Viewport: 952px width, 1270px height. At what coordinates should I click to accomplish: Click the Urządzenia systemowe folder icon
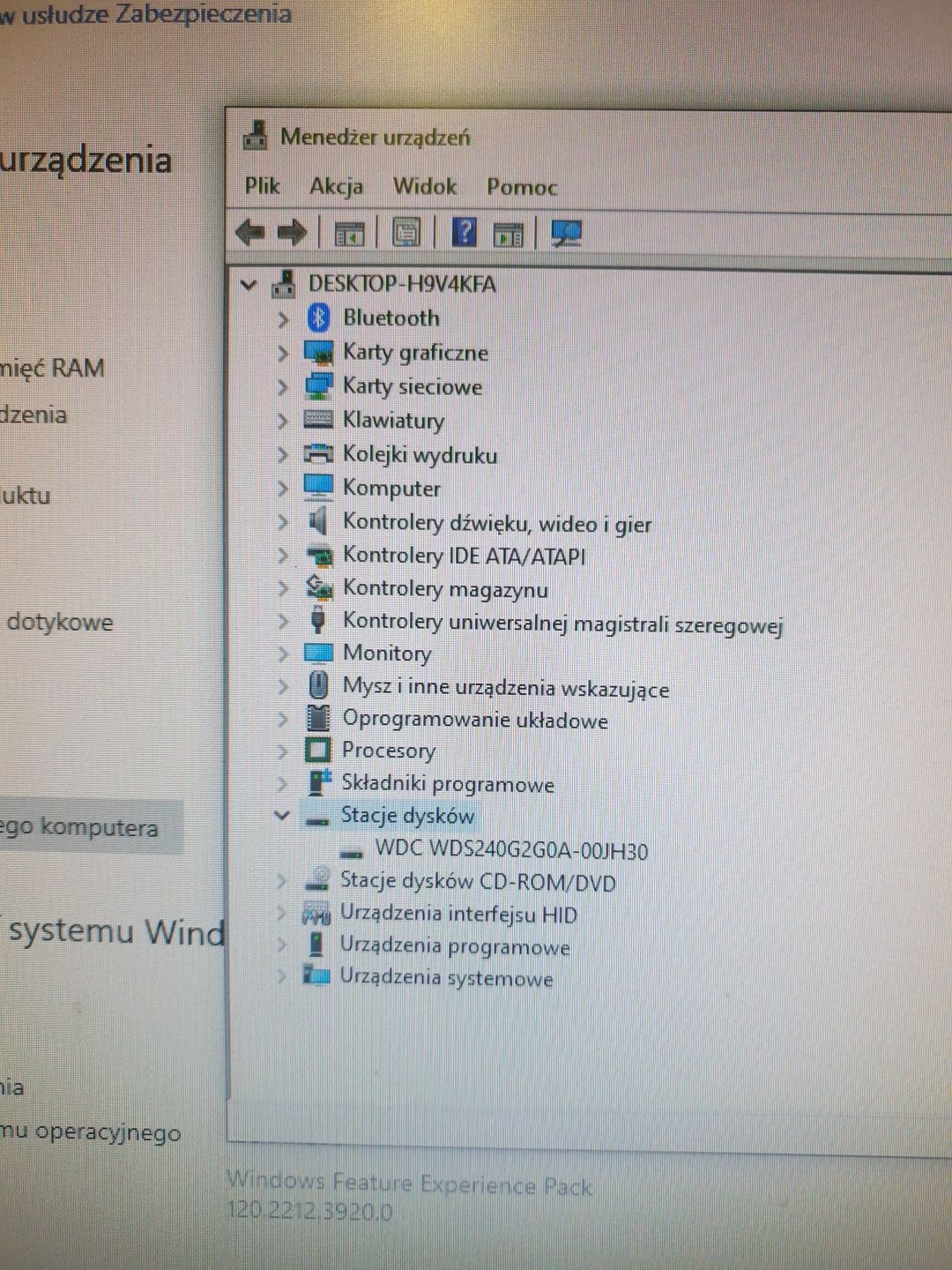pyautogui.click(x=316, y=975)
